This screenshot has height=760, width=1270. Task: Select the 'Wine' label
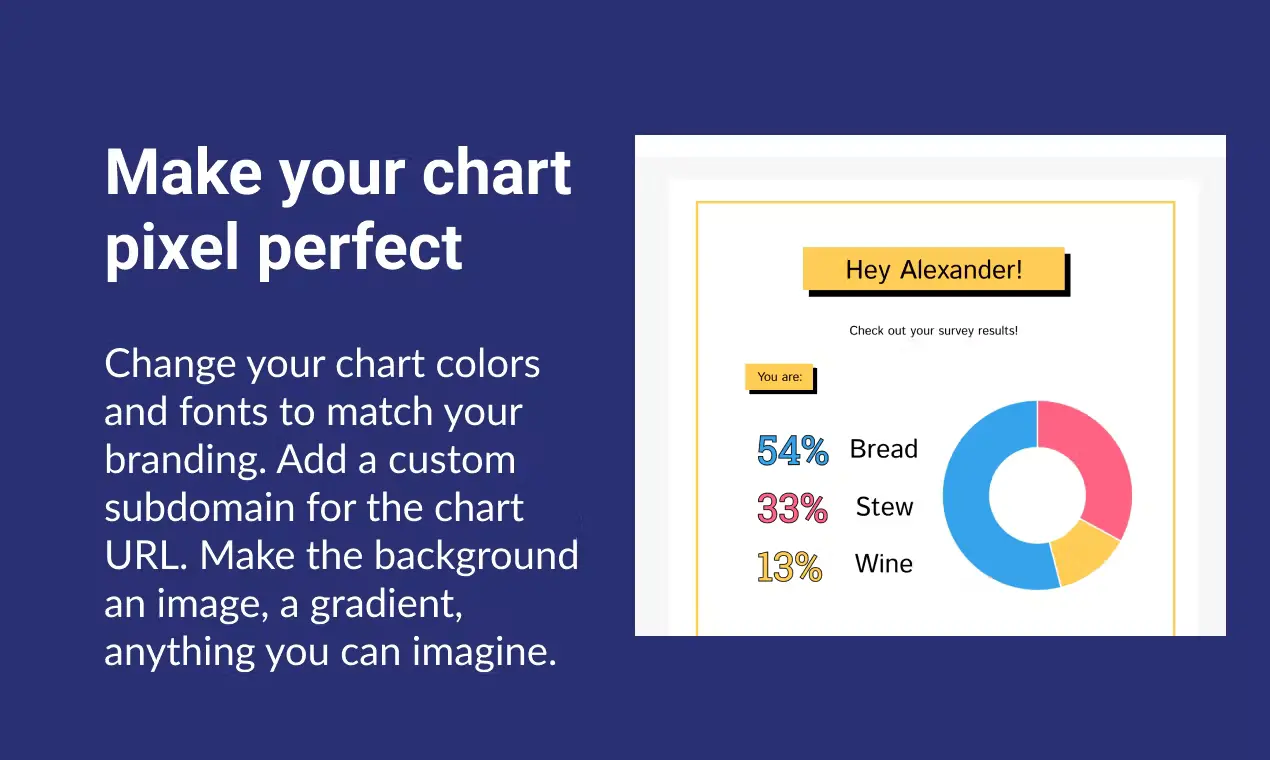(884, 564)
